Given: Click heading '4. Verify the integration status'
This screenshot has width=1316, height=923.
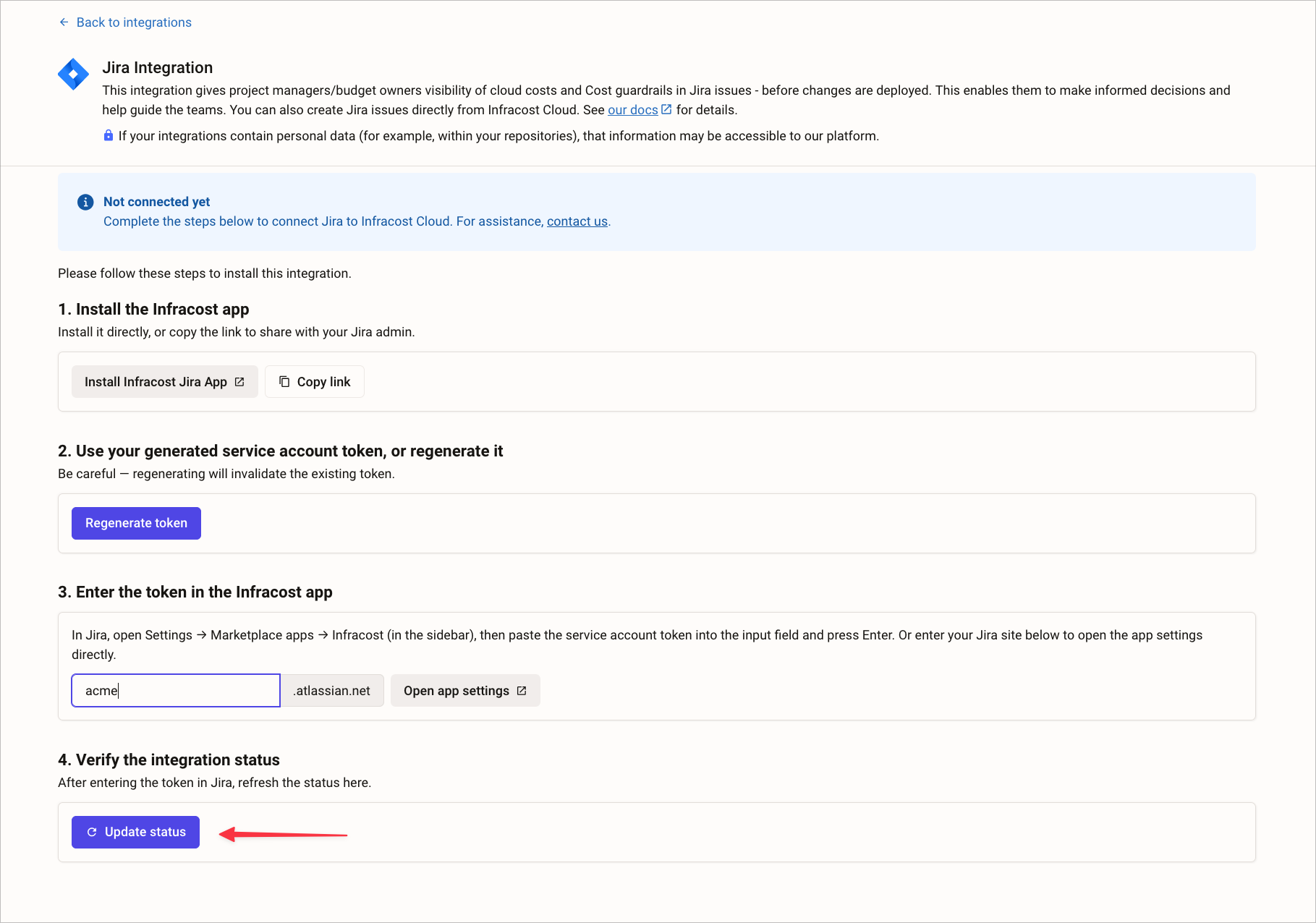Looking at the screenshot, I should pos(169,760).
